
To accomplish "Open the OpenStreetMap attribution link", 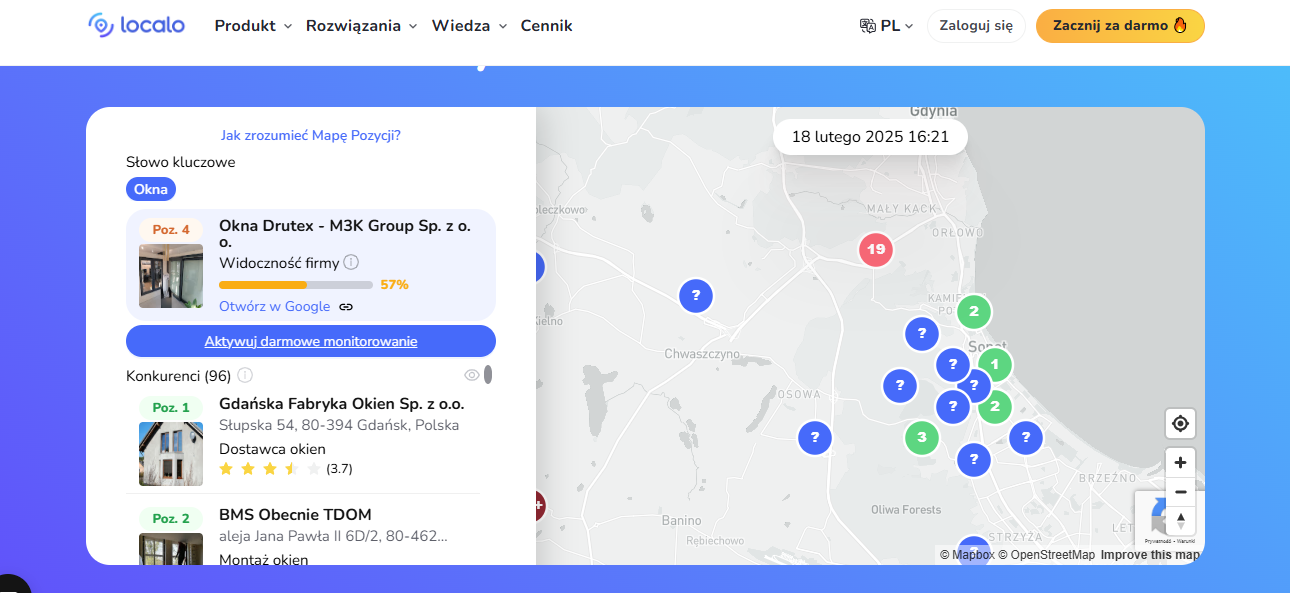I will tap(1046, 555).
